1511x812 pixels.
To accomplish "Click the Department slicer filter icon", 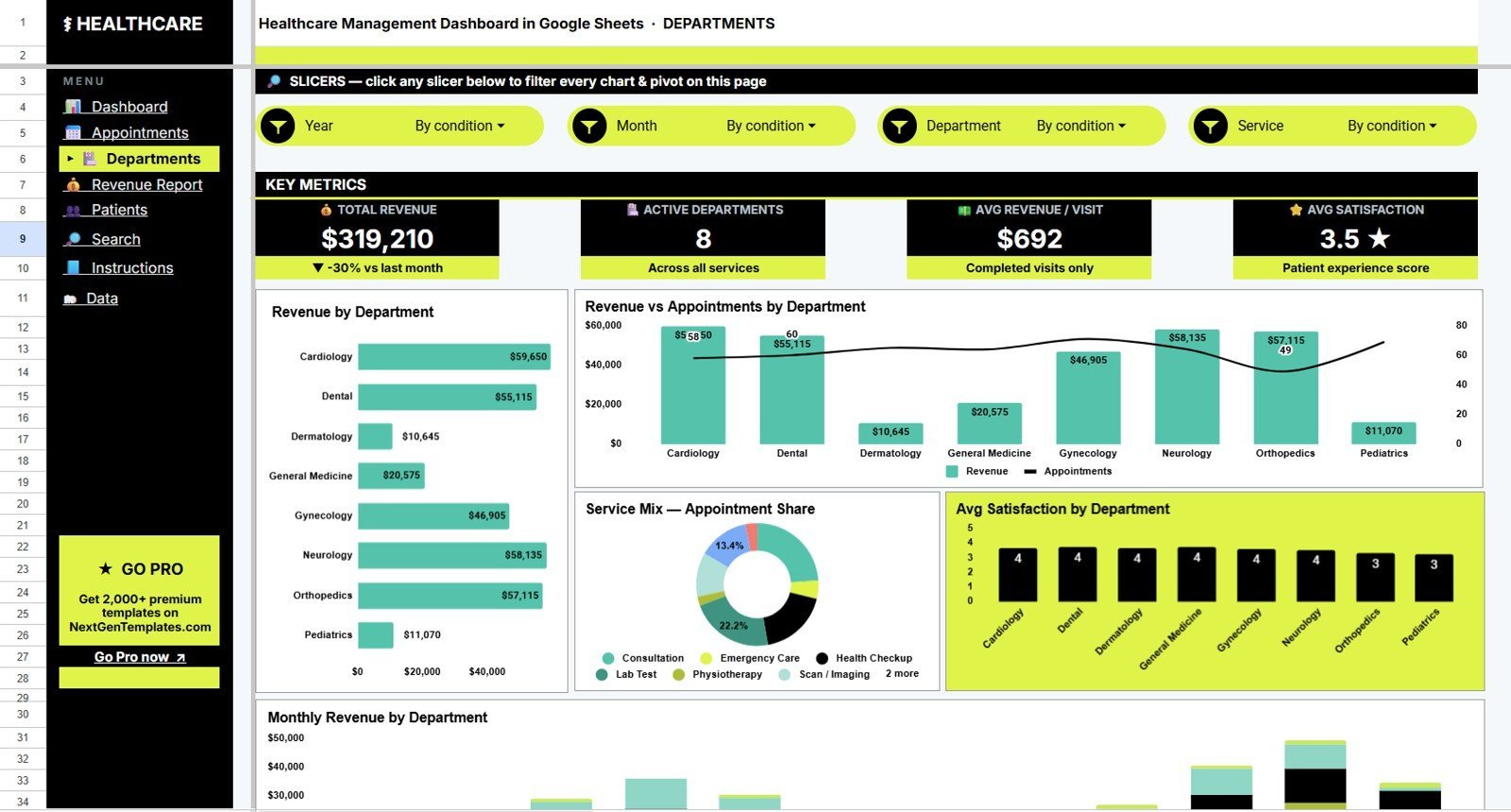I will [x=899, y=126].
